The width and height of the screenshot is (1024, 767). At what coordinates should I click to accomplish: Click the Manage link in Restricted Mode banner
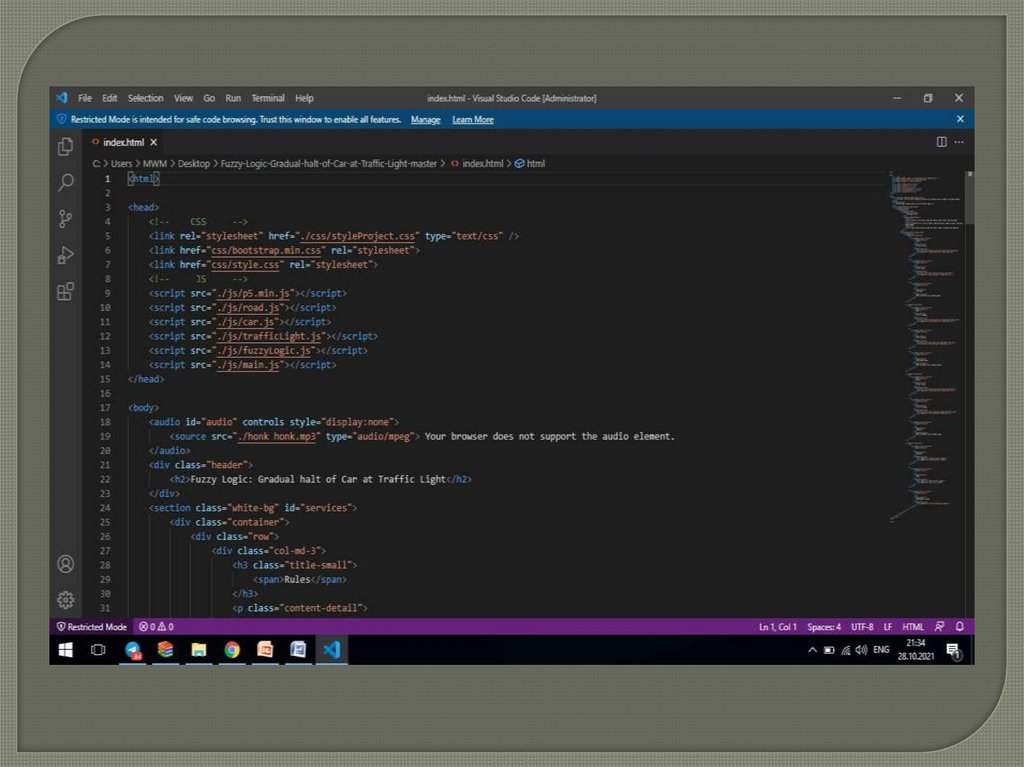point(425,120)
